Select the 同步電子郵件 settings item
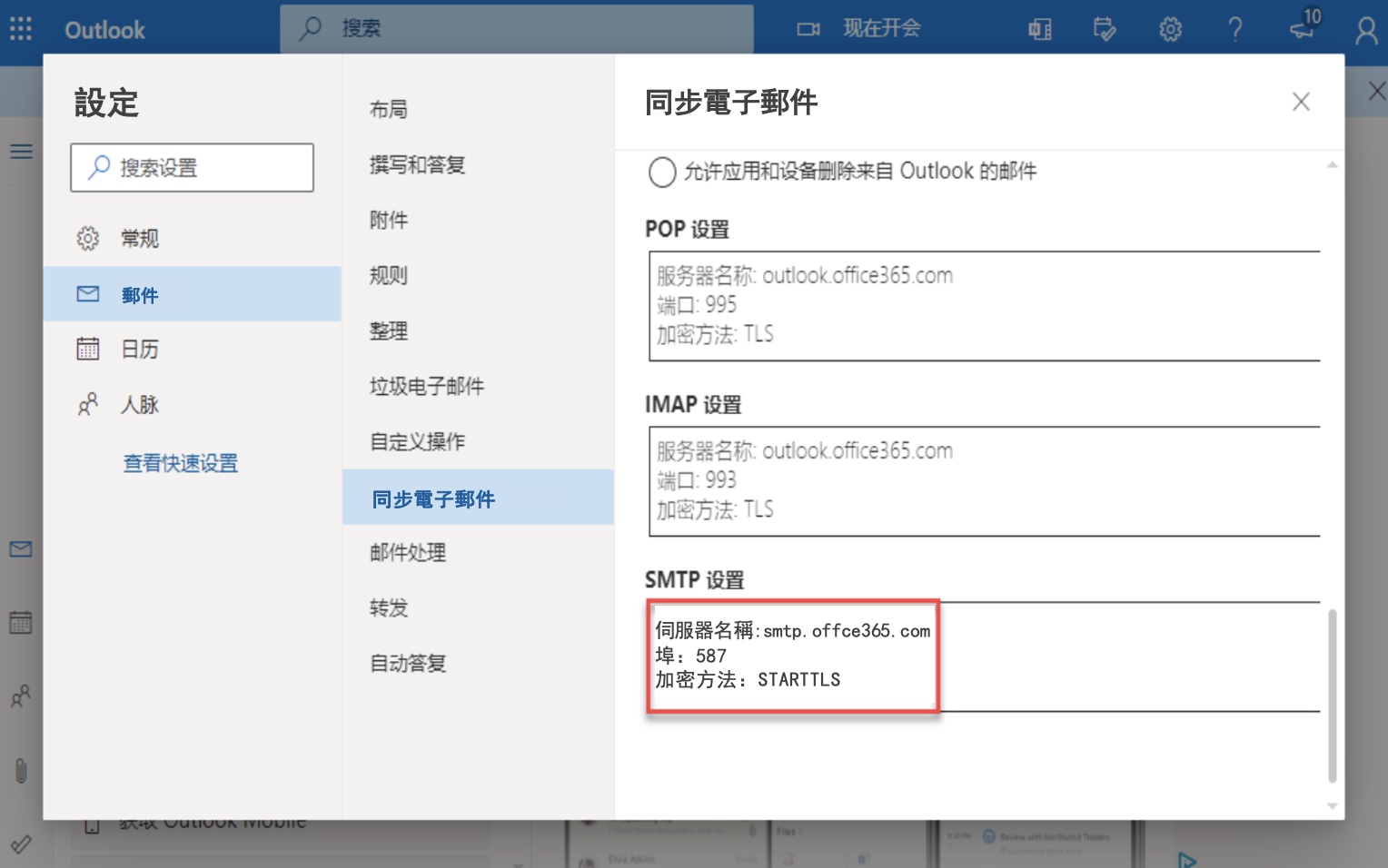This screenshot has height=868, width=1388. coord(479,498)
